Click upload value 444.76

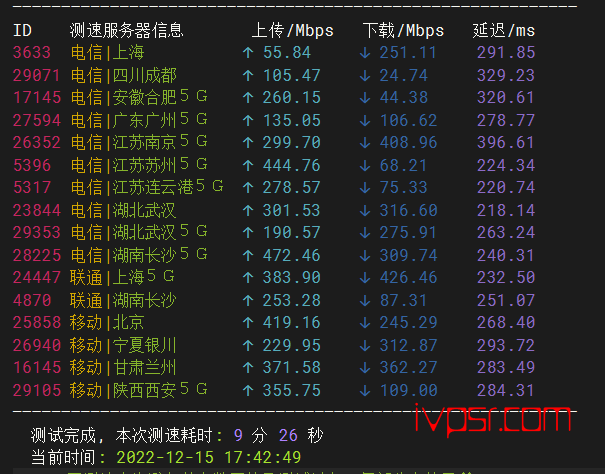[x=292, y=165]
